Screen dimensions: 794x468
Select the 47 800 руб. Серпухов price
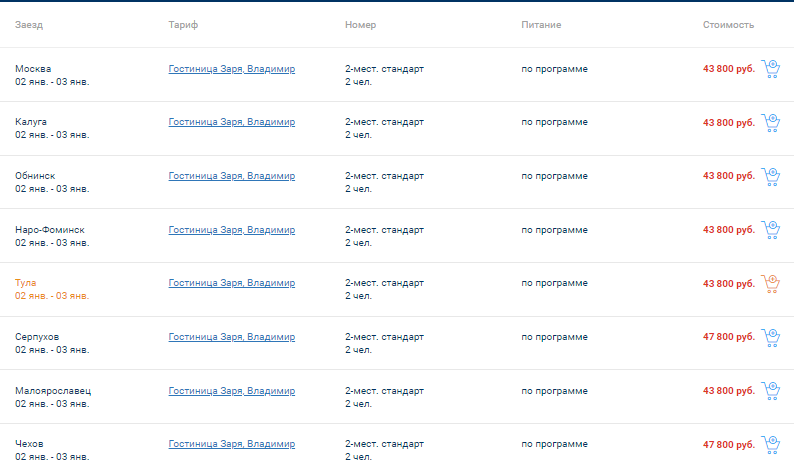click(x=729, y=337)
